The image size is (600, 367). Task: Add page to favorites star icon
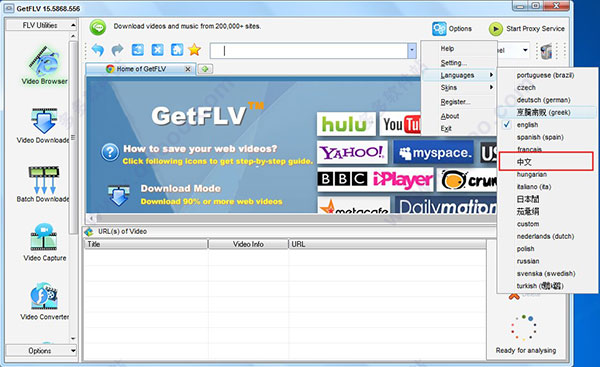tap(194, 50)
